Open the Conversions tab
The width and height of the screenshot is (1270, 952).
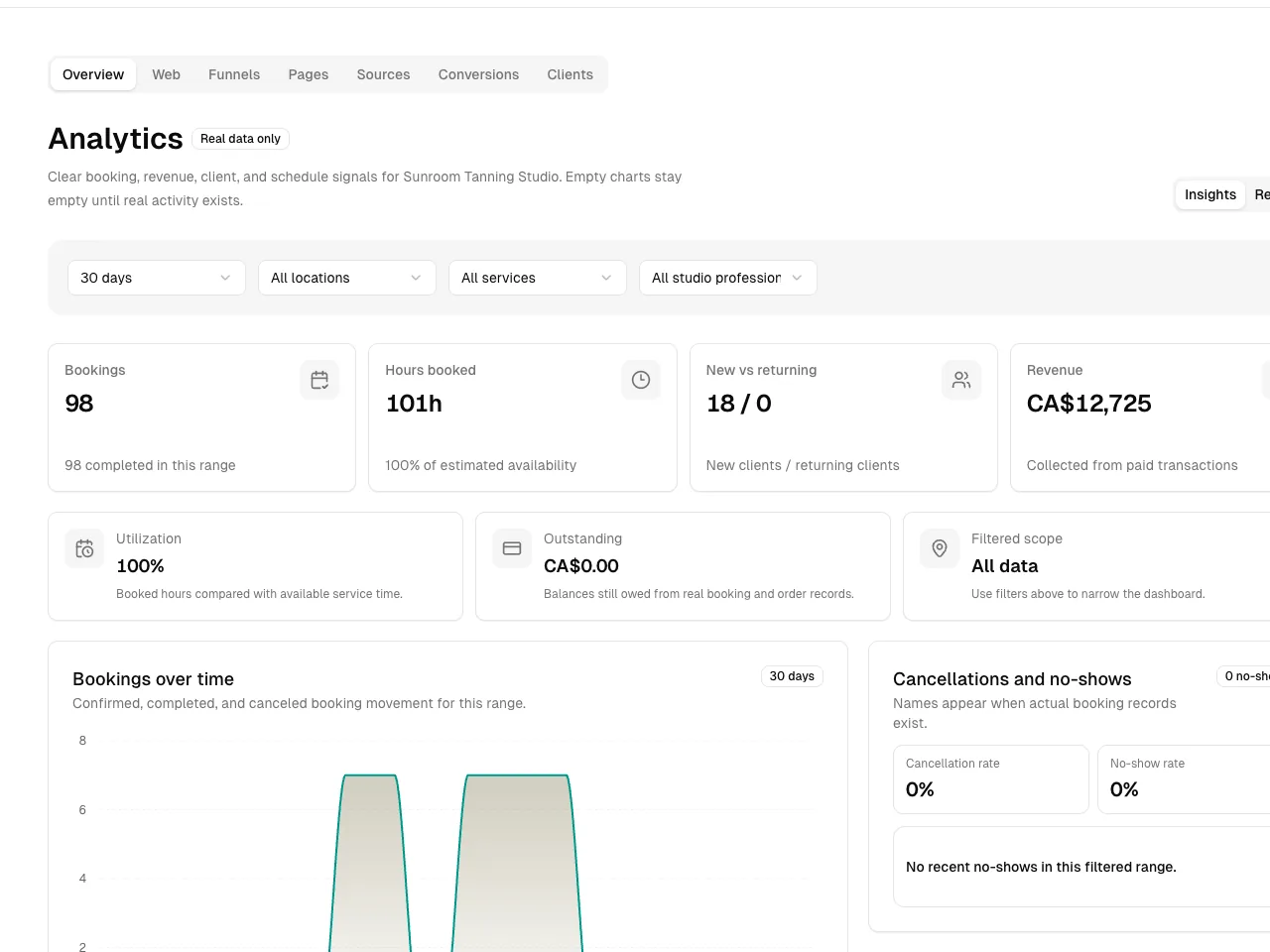pyautogui.click(x=478, y=74)
